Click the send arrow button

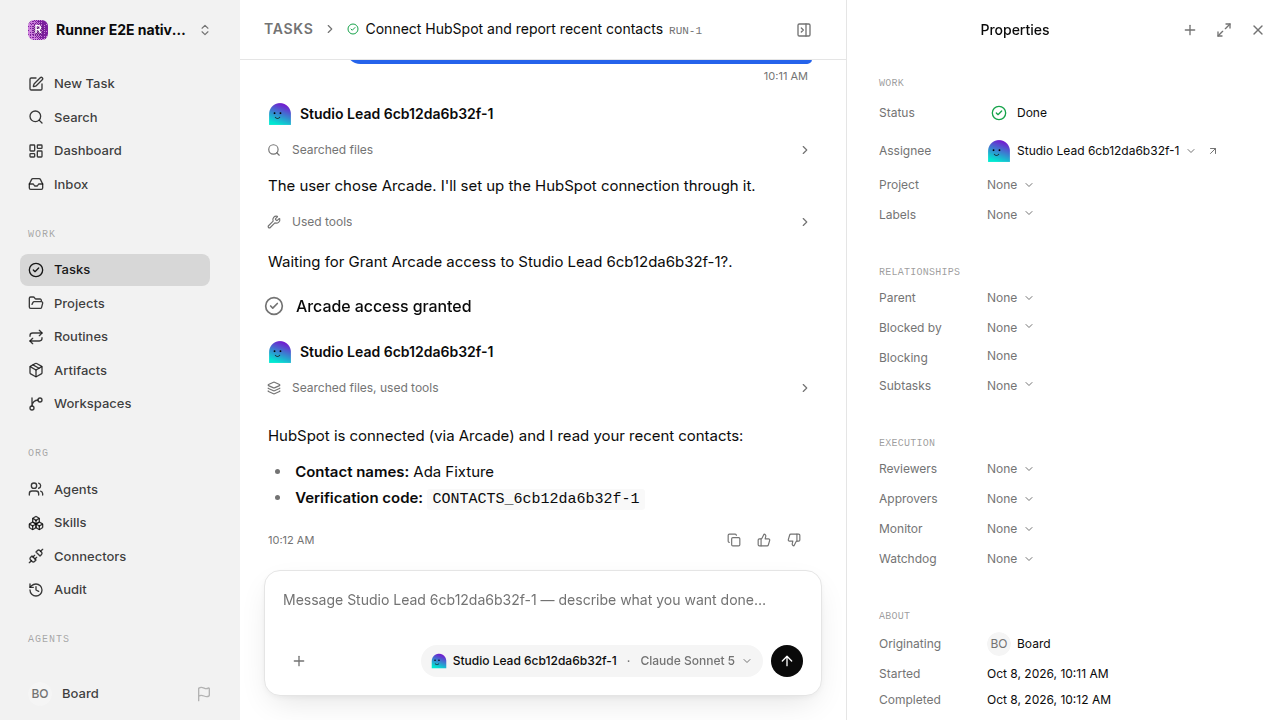click(x=787, y=661)
